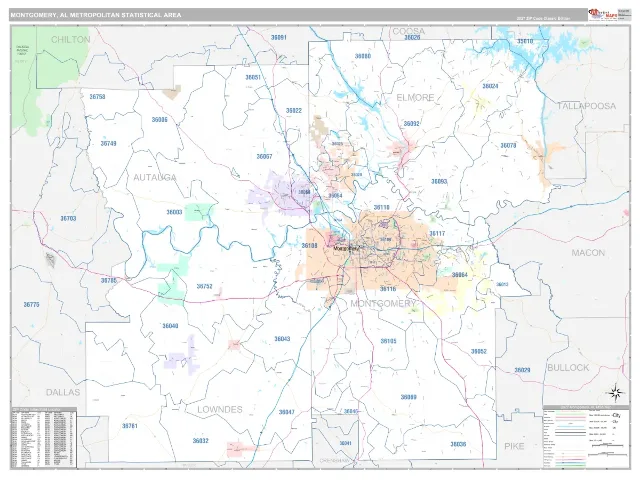Click ZIP code 36022

coord(294,111)
